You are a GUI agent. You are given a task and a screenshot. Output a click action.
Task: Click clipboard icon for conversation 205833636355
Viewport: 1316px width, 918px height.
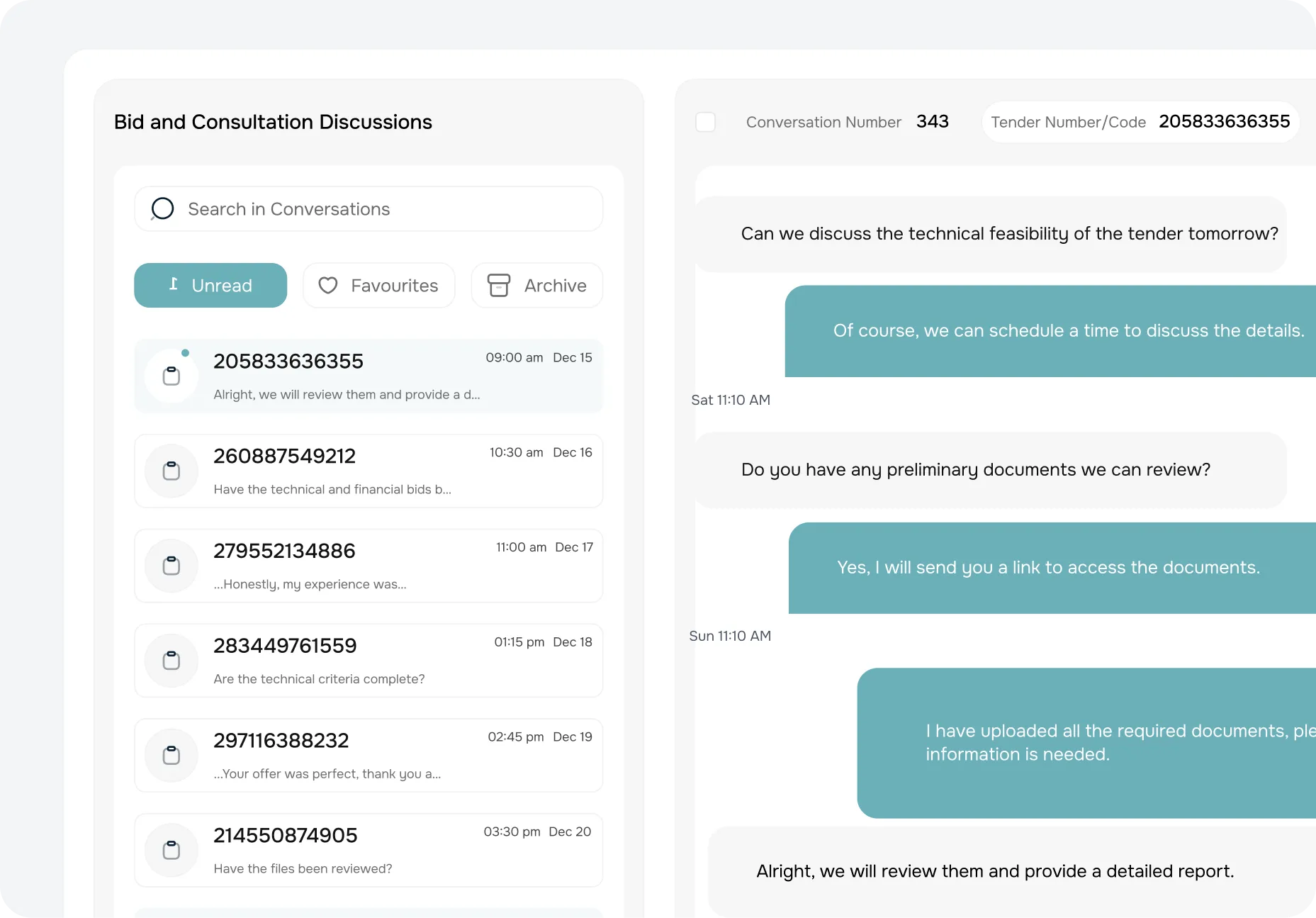coord(171,376)
